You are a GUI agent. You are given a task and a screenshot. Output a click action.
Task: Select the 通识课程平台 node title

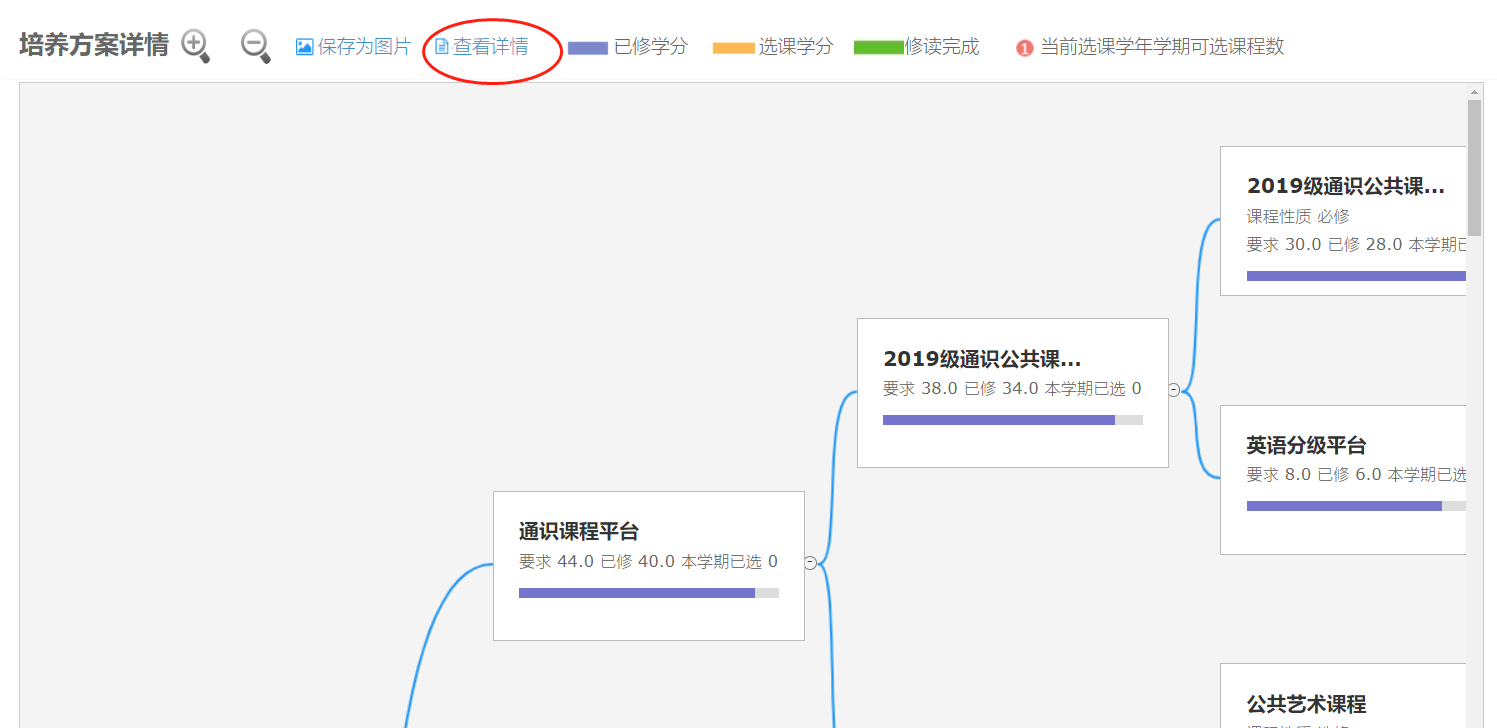pos(578,532)
